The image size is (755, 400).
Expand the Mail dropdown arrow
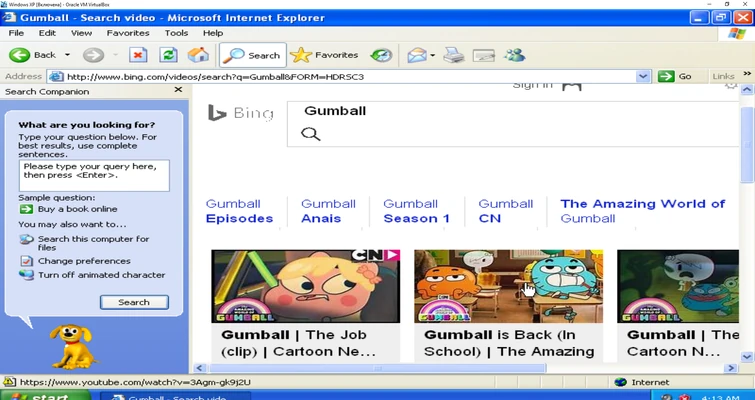(x=432, y=55)
